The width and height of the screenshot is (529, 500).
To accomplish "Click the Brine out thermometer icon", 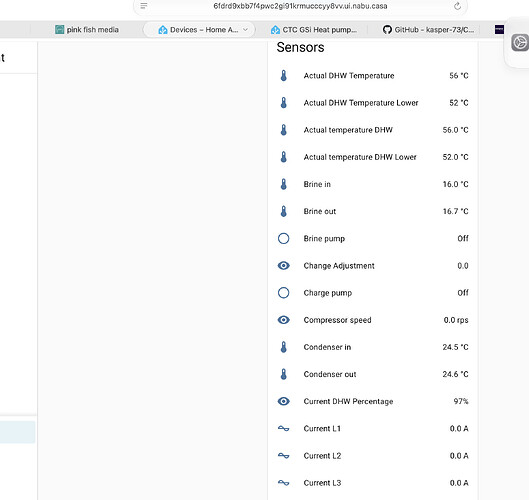I will click(x=283, y=211).
